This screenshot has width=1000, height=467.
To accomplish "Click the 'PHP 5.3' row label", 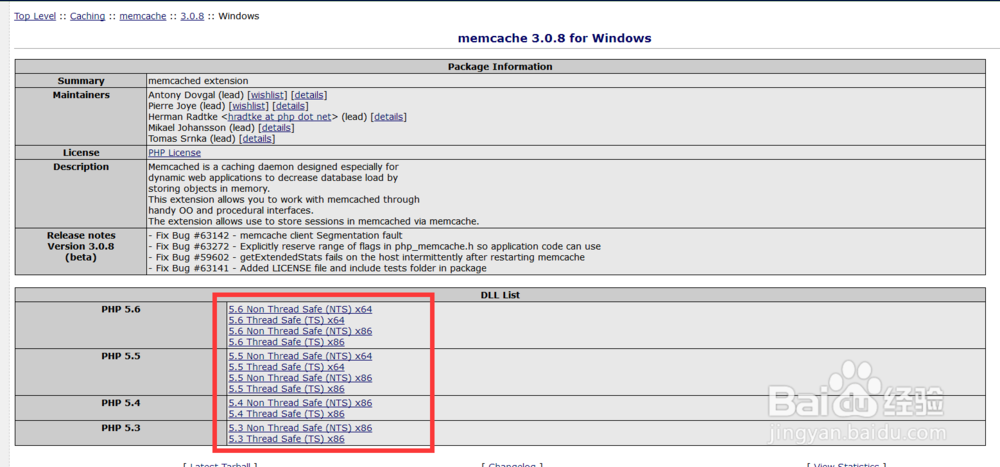I will (121, 428).
